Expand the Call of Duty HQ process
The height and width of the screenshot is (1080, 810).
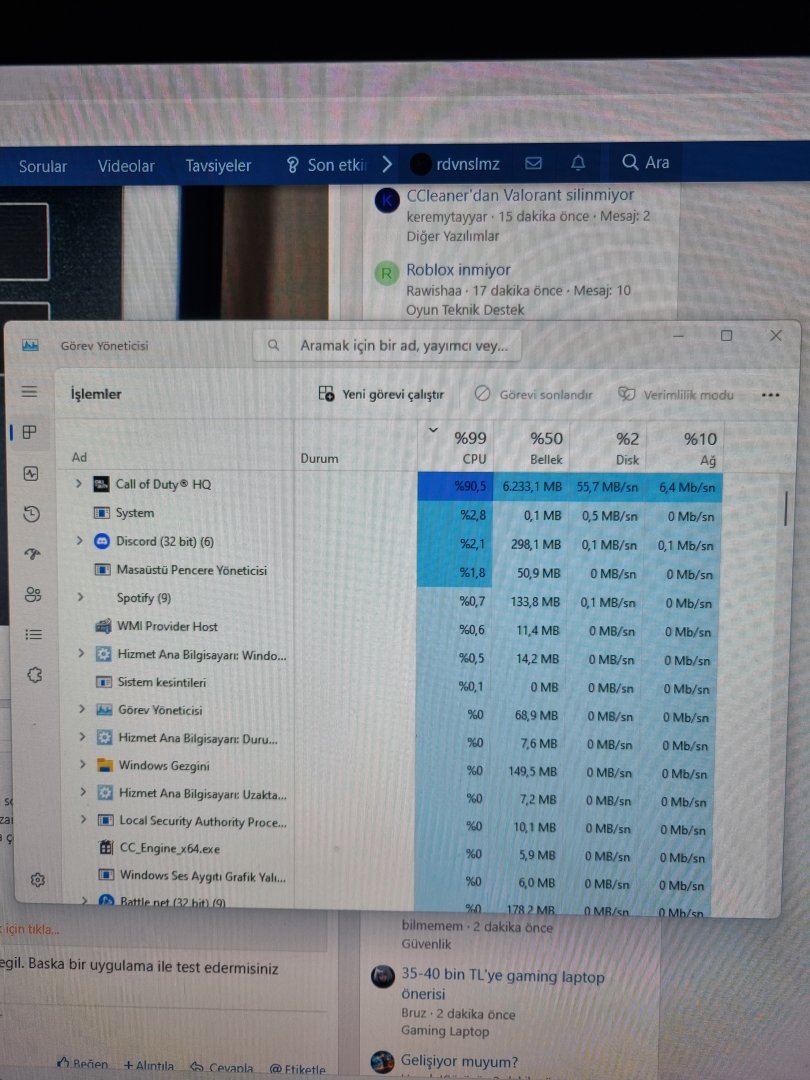79,484
